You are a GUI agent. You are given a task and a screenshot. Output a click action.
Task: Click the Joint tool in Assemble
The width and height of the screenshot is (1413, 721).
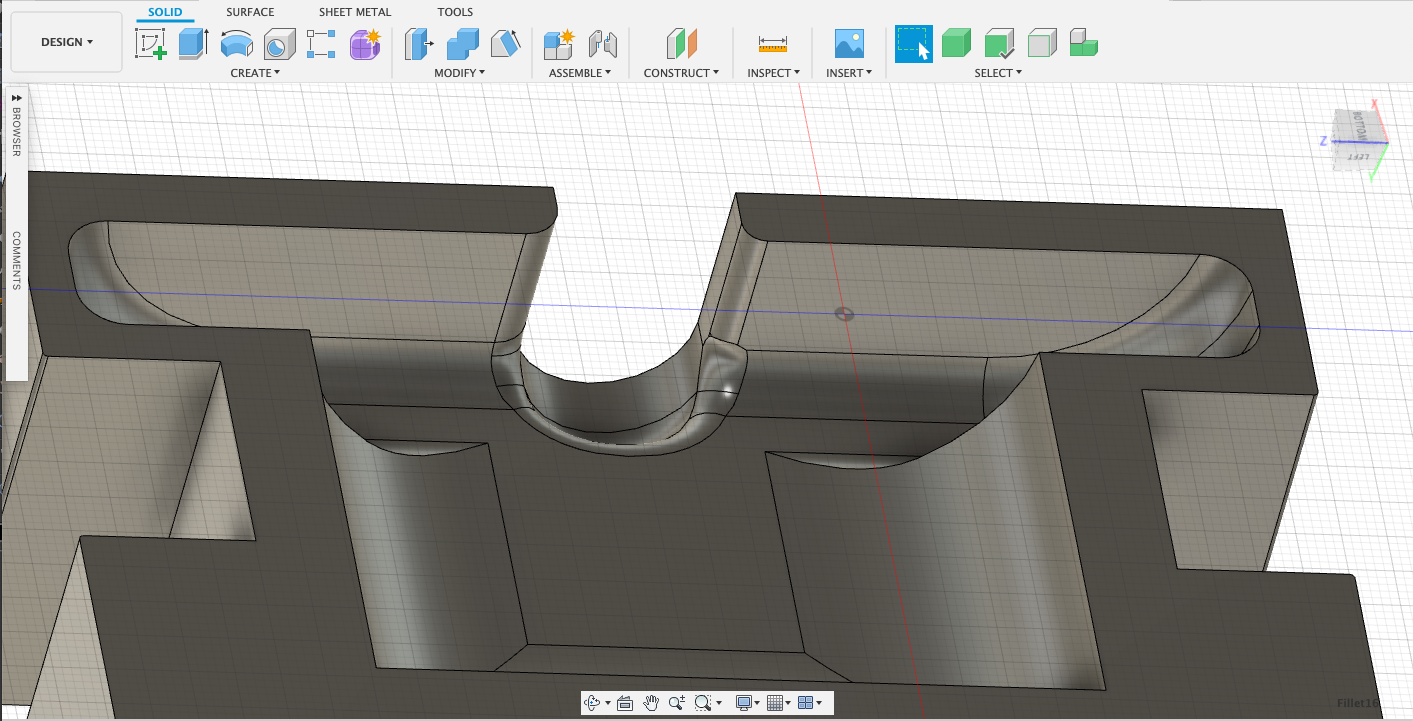tap(603, 44)
